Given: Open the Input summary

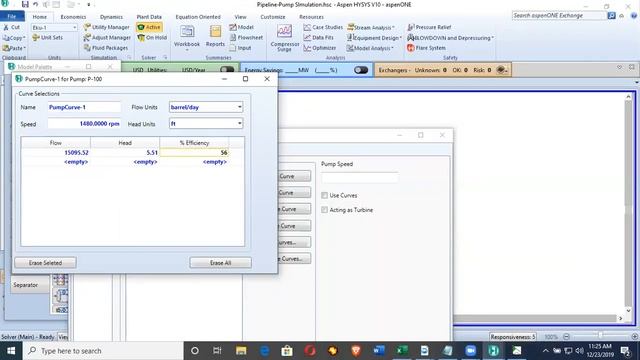Looking at the screenshot, I should tap(240, 48).
